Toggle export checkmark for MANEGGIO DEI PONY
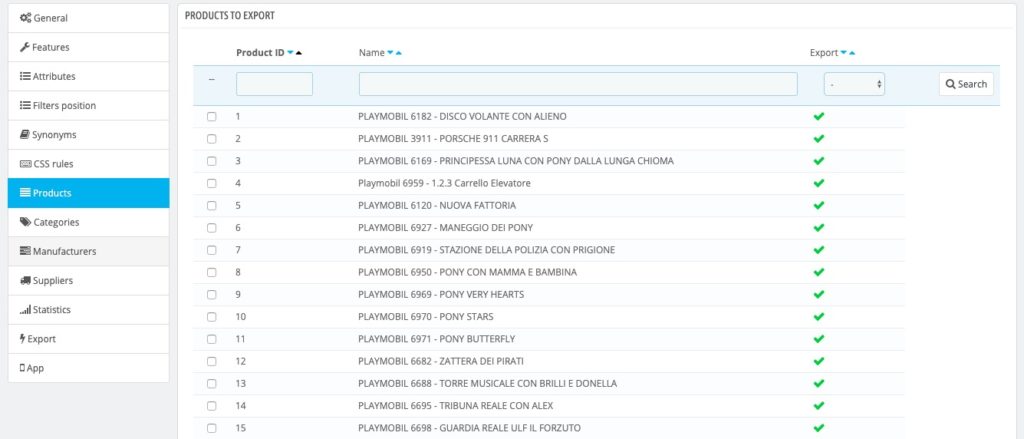Screen dimensions: 1024x439 click(x=819, y=227)
